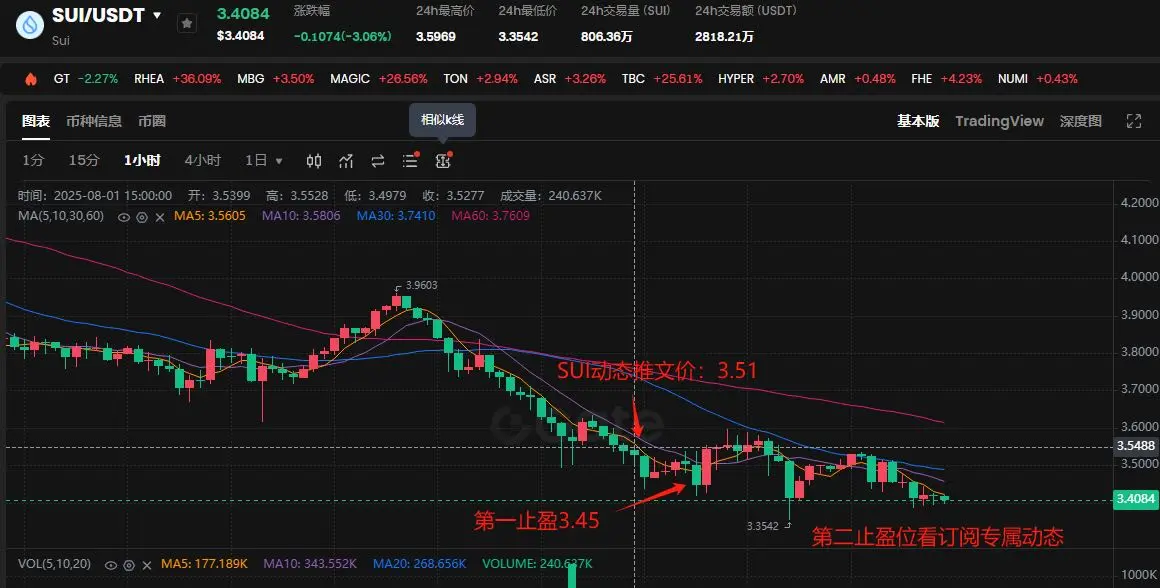
Task: Click the VOL(5,10,20) indicator label
Action: coord(55,564)
